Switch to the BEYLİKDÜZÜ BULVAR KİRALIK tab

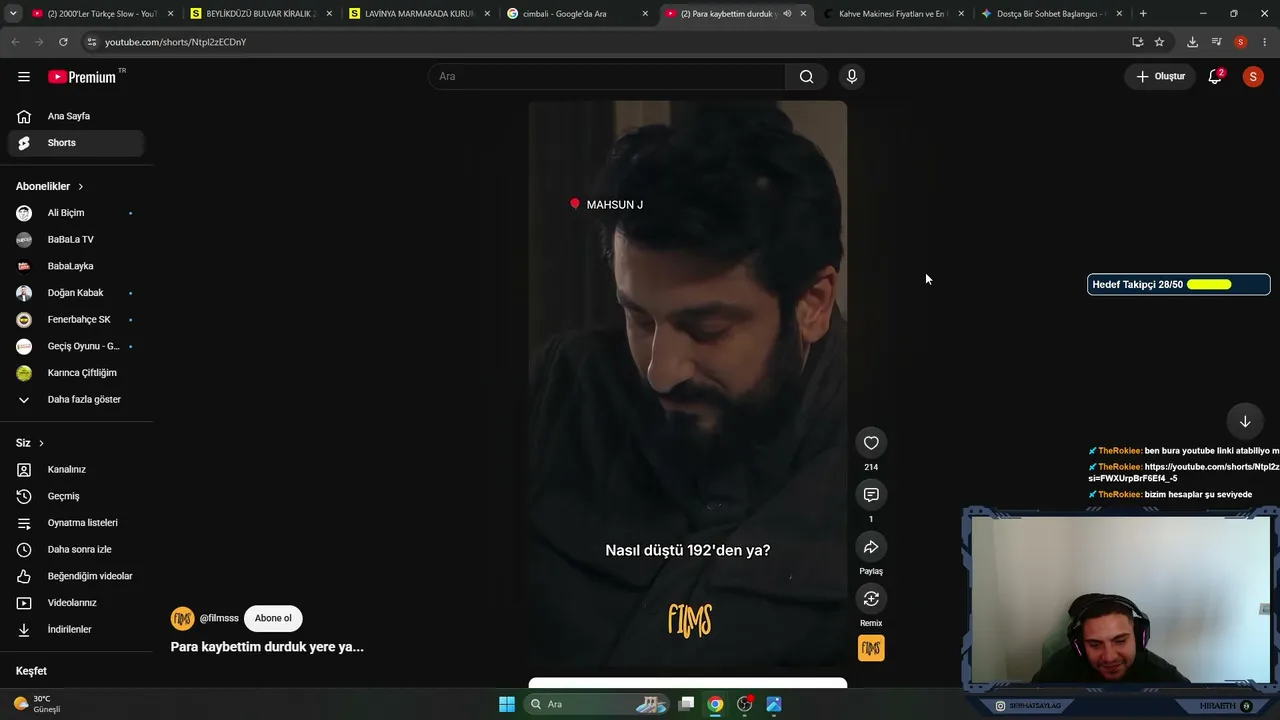pos(260,14)
